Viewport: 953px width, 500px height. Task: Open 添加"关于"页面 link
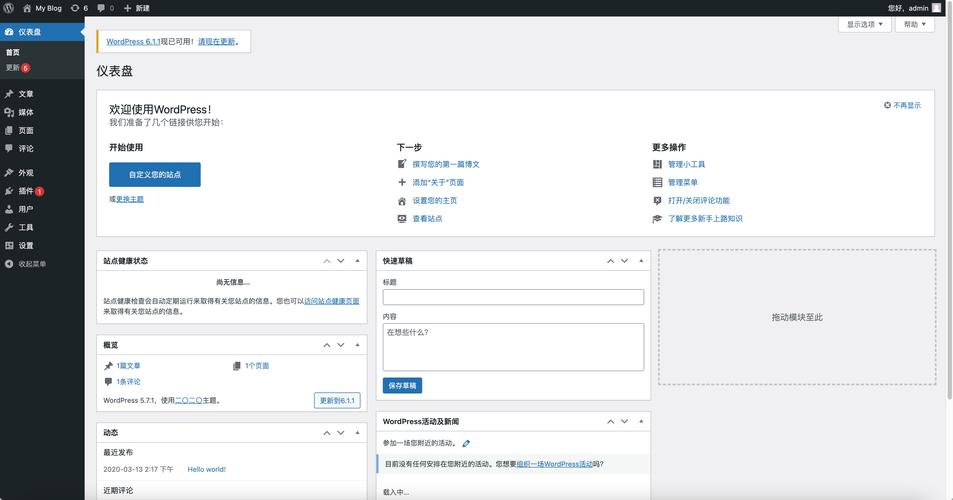point(438,182)
